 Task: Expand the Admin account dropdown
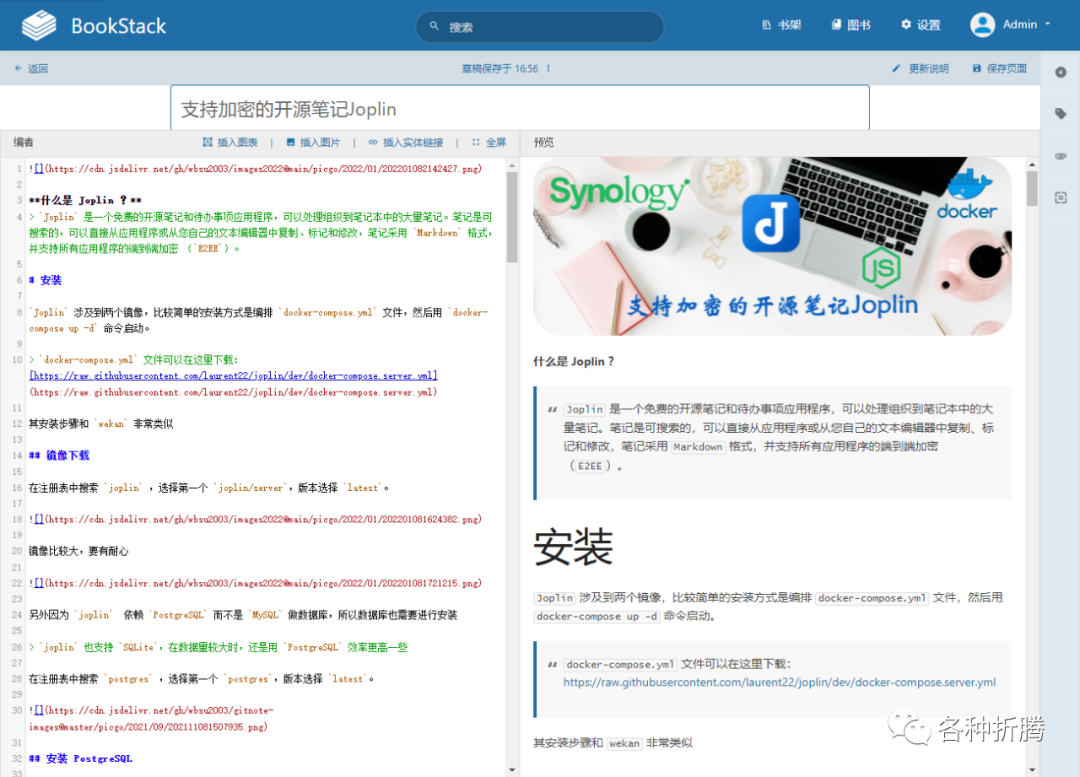1048,24
